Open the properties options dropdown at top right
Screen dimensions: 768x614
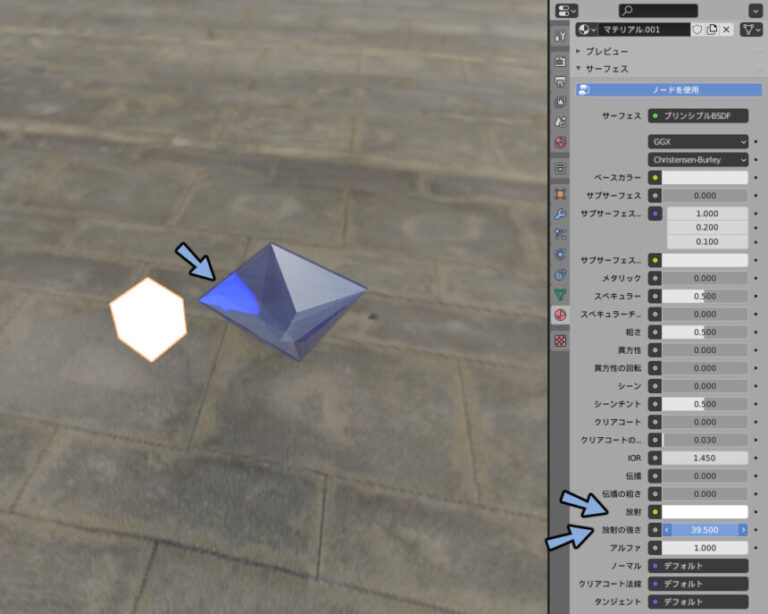pos(755,10)
